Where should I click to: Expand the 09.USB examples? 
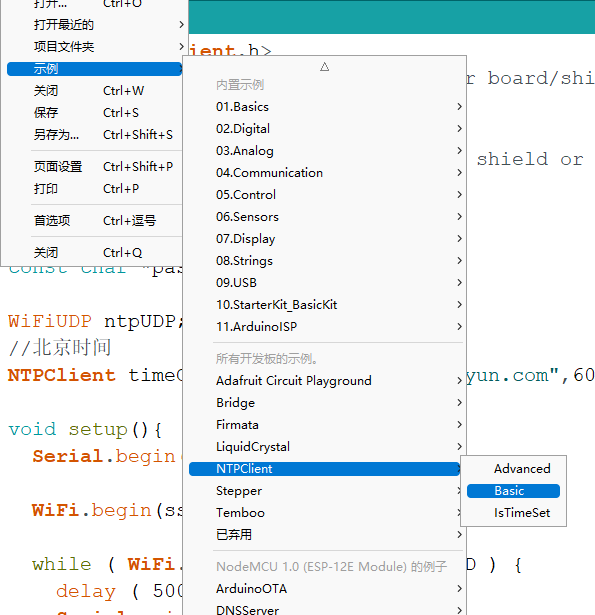coord(324,282)
